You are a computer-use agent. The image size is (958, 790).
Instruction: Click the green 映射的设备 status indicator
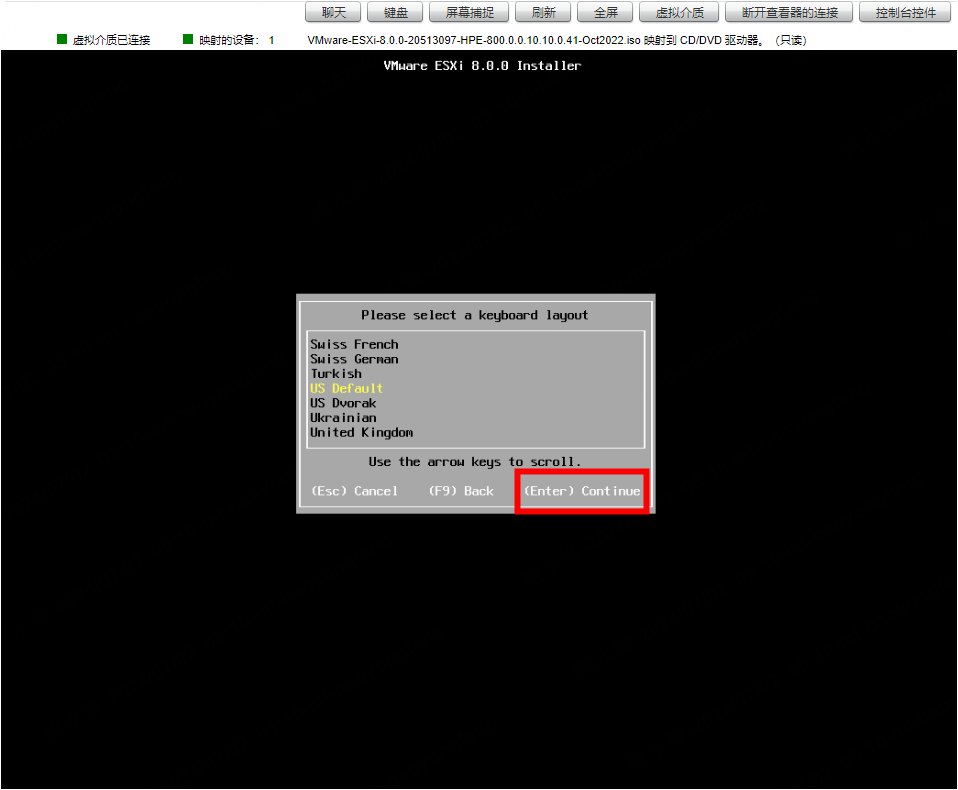pos(188,40)
